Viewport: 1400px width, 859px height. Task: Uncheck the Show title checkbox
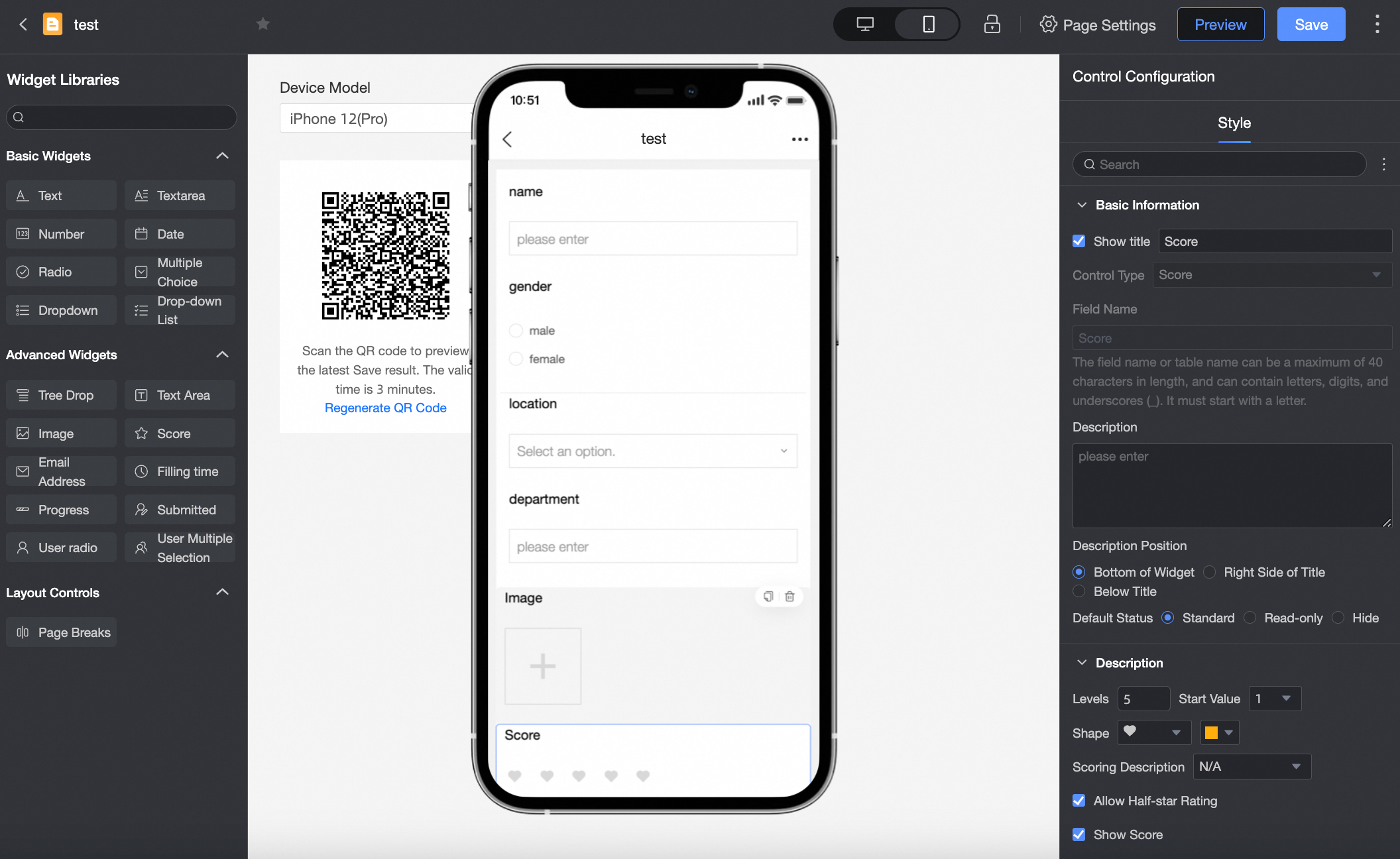[1079, 241]
